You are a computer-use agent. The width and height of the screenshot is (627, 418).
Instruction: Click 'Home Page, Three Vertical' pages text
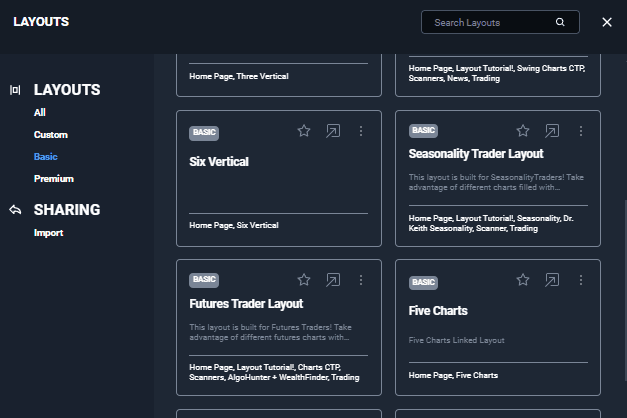(239, 76)
